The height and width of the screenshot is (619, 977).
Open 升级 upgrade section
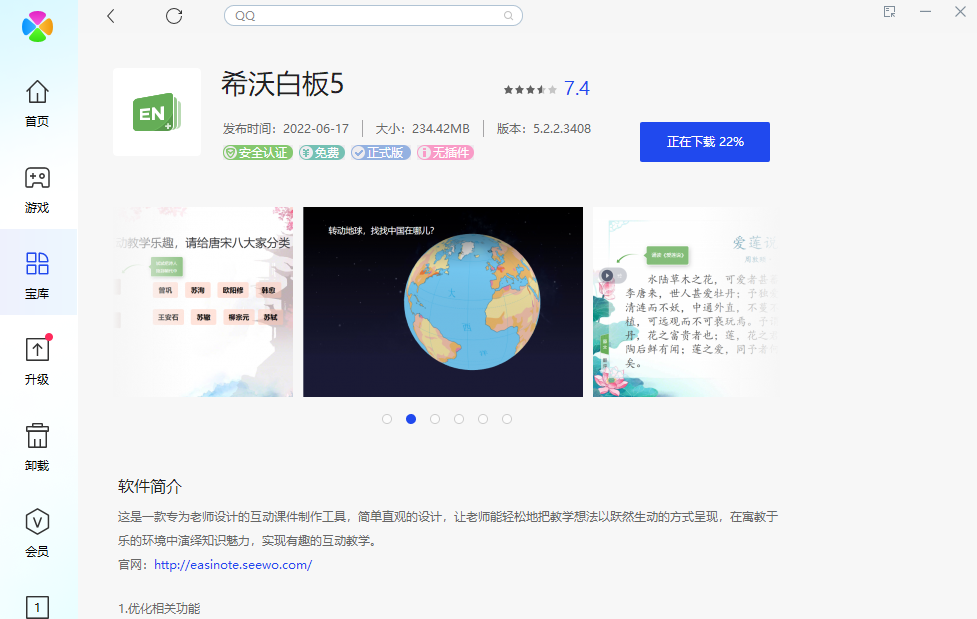[37, 362]
